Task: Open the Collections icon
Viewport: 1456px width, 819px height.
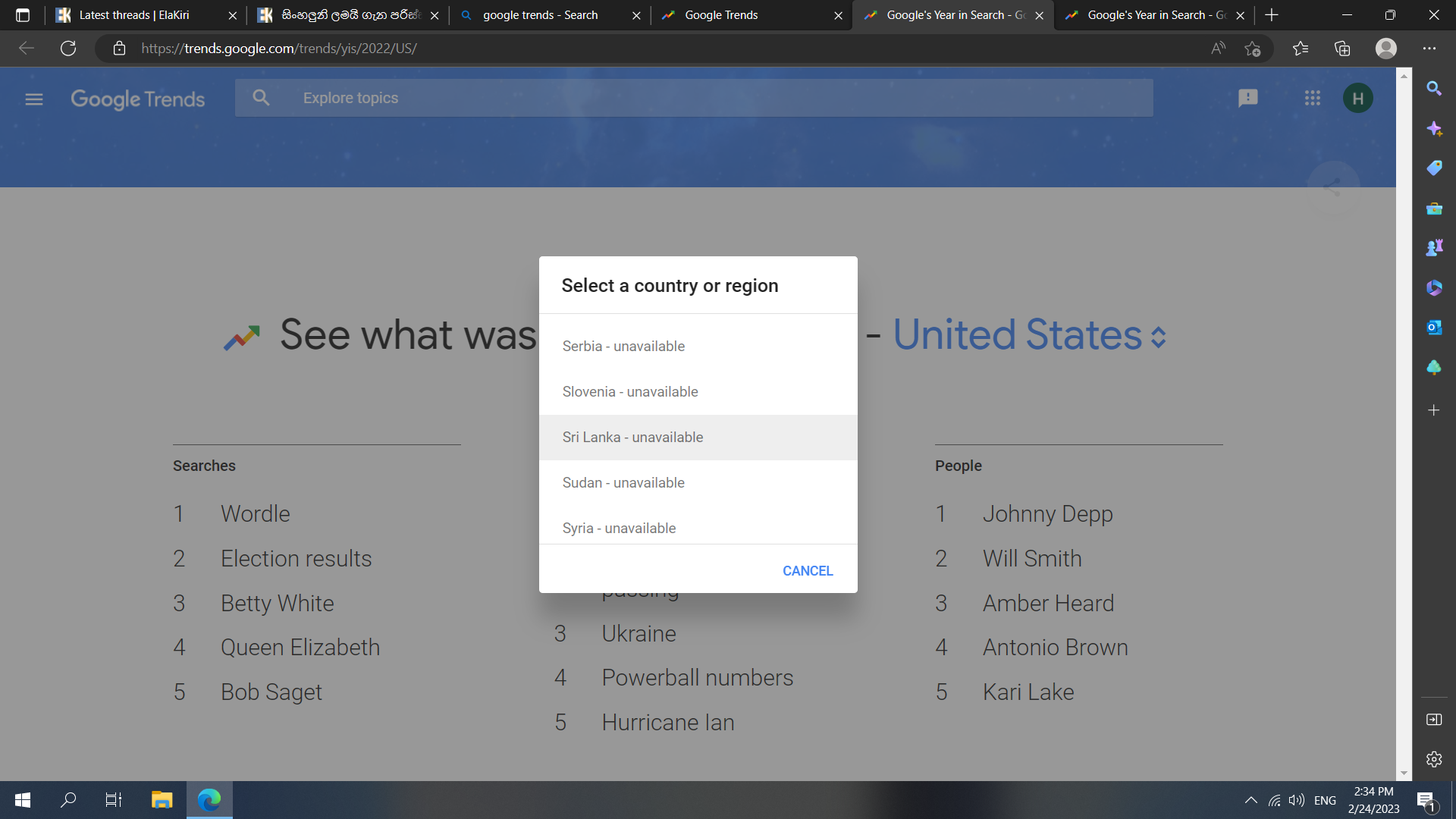Action: tap(1342, 49)
